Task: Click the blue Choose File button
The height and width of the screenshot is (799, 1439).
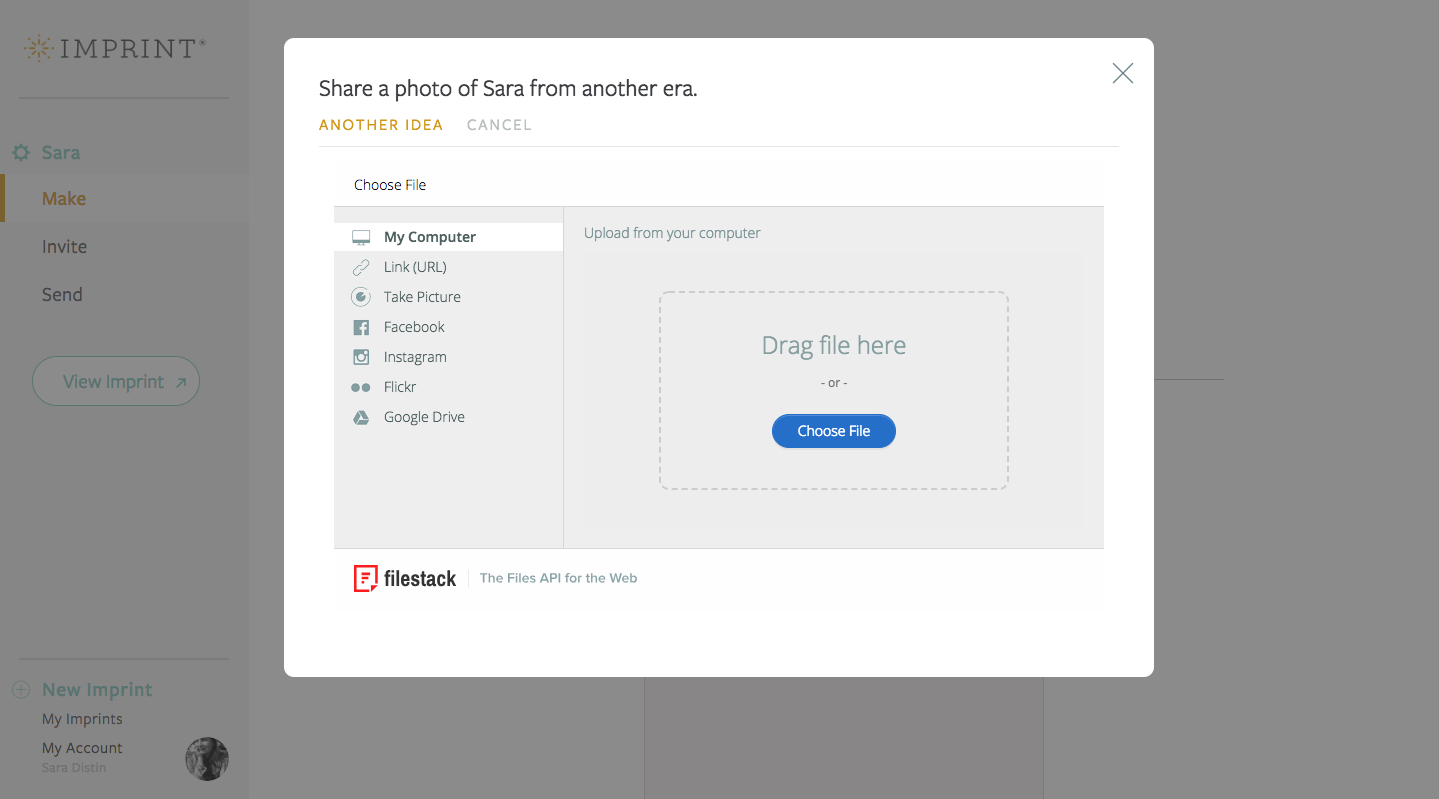Action: [834, 431]
